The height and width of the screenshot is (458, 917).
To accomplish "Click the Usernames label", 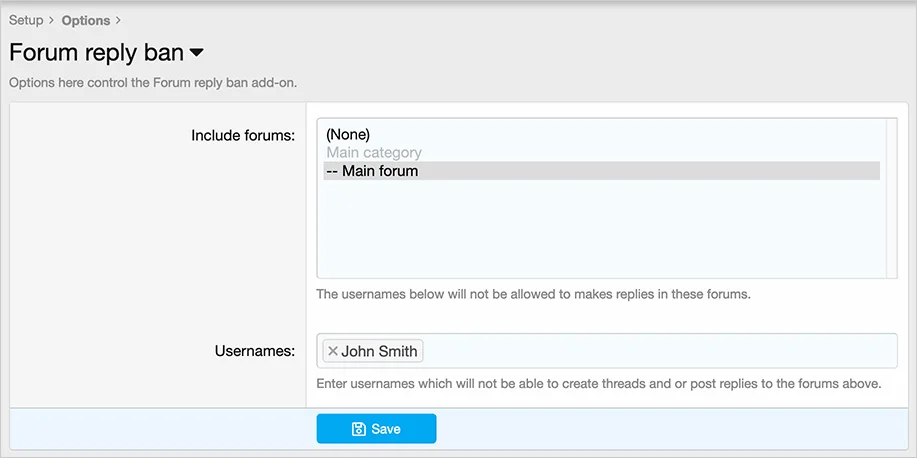I will (x=254, y=351).
